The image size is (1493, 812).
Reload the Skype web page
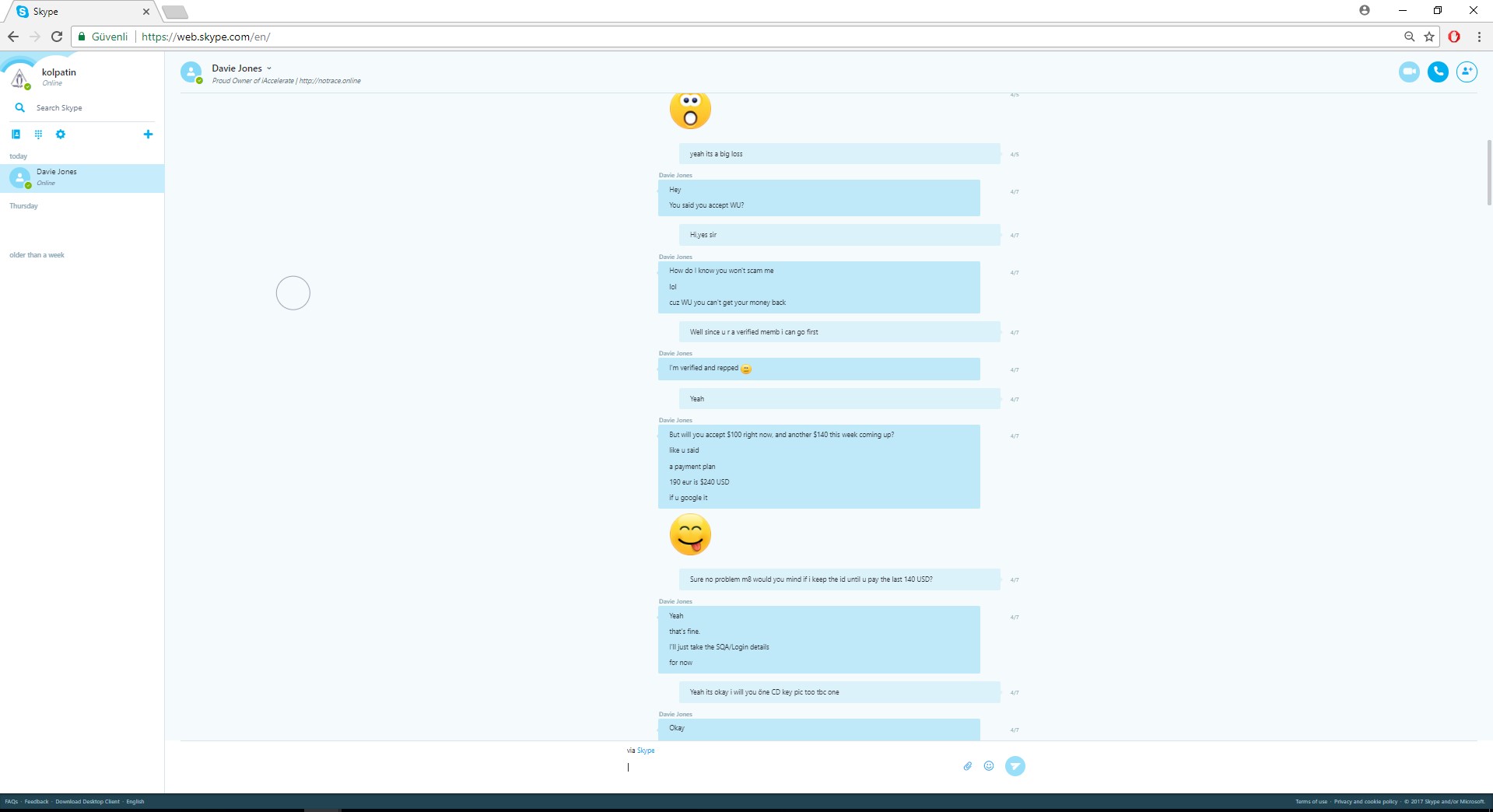tap(57, 37)
